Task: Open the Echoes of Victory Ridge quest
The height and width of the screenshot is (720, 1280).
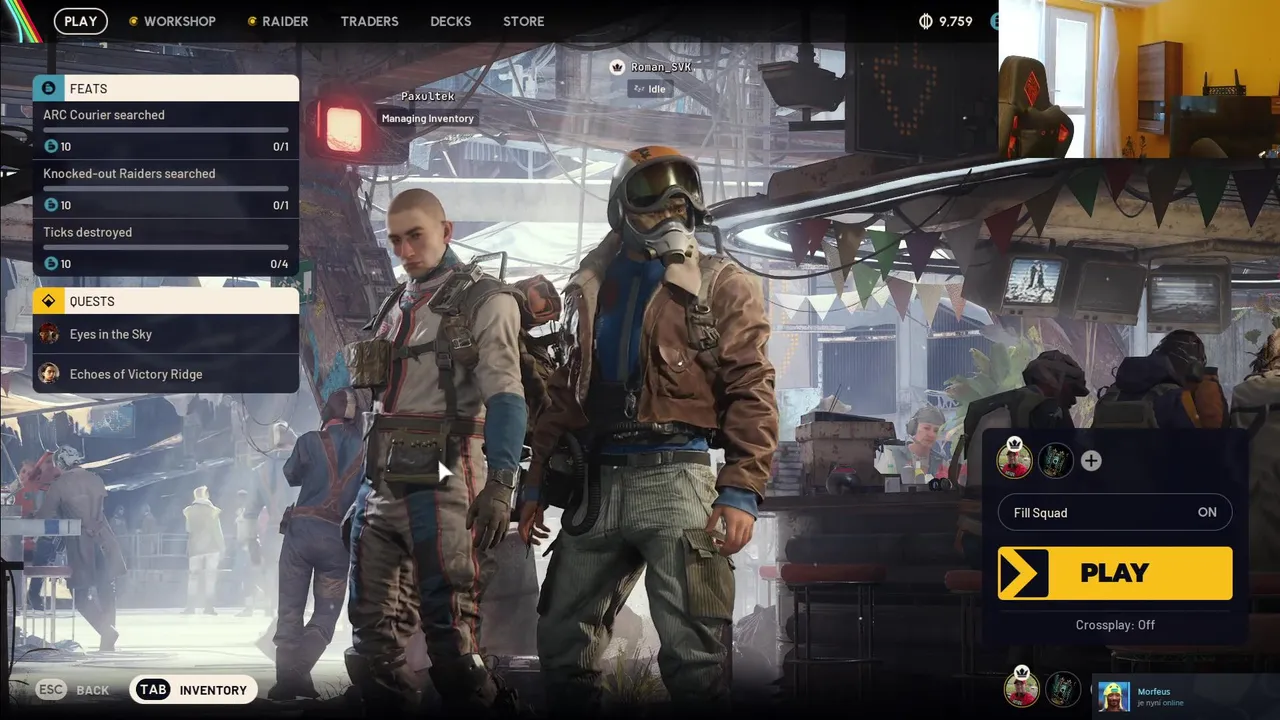Action: (x=166, y=374)
